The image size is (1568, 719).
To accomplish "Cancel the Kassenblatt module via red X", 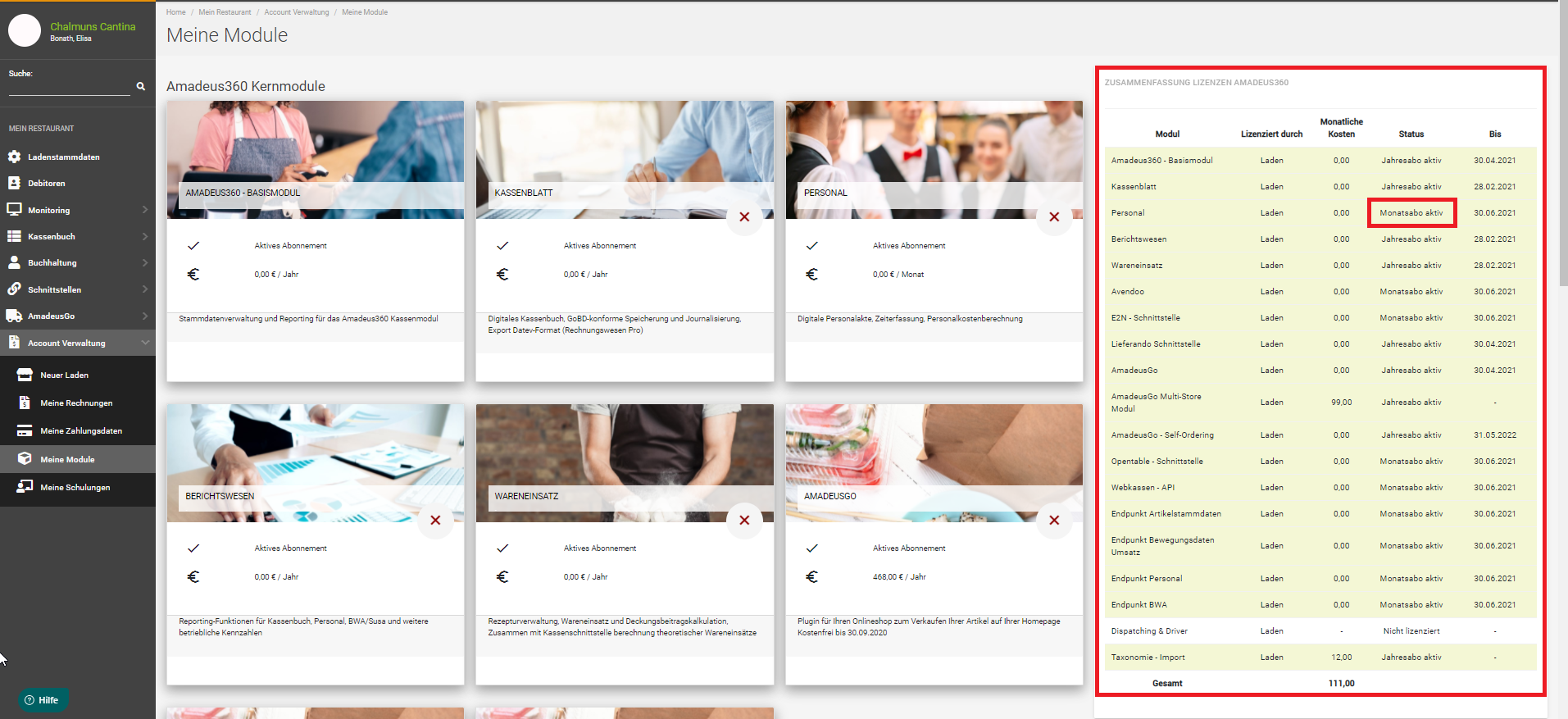I will [x=744, y=217].
